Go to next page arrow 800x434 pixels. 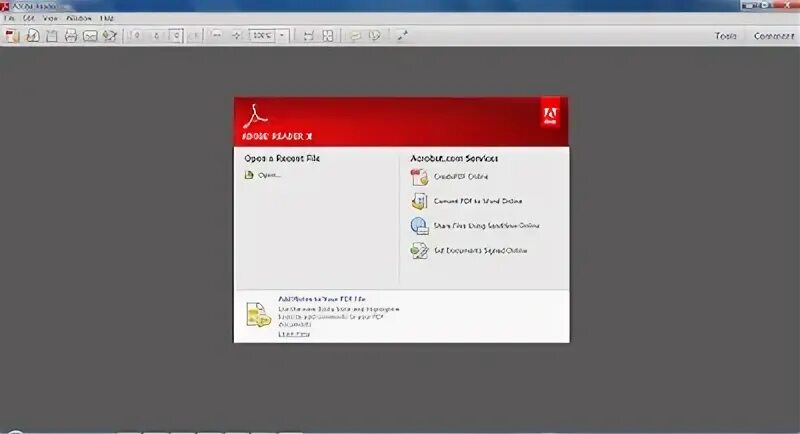pyautogui.click(x=156, y=36)
